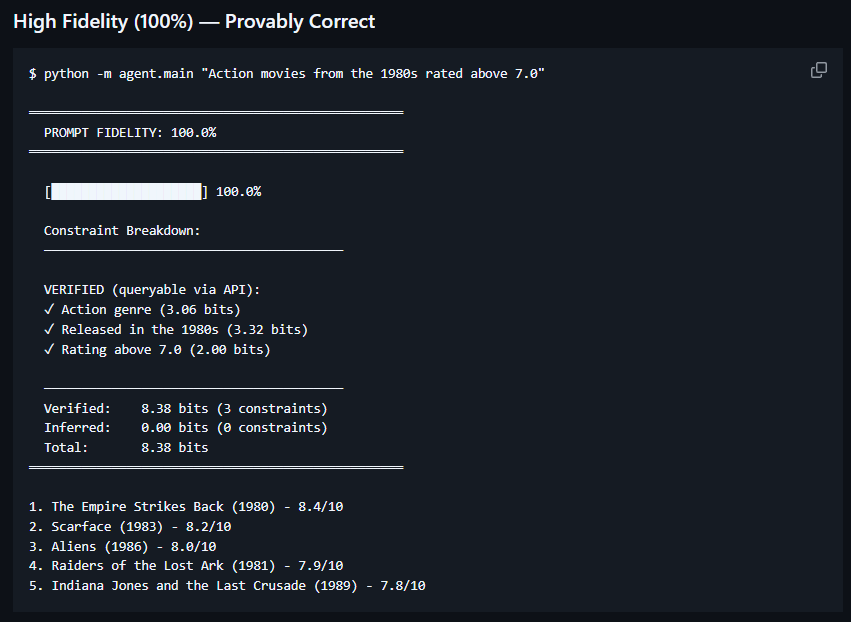The width and height of the screenshot is (851, 622).
Task: Click the Scarface (1983) result
Action: click(130, 527)
